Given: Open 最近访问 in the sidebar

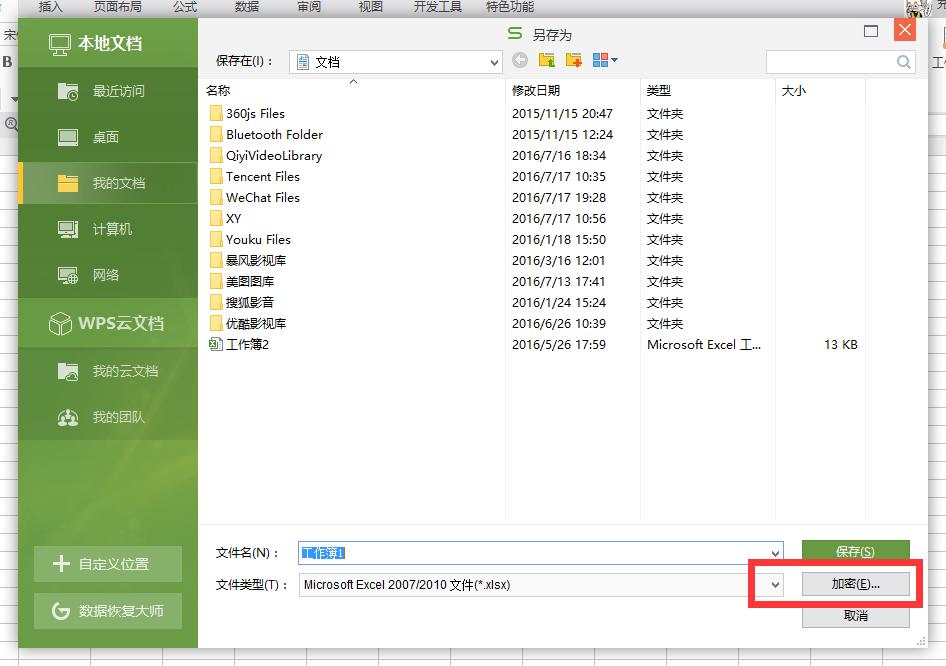Looking at the screenshot, I should pos(108,91).
